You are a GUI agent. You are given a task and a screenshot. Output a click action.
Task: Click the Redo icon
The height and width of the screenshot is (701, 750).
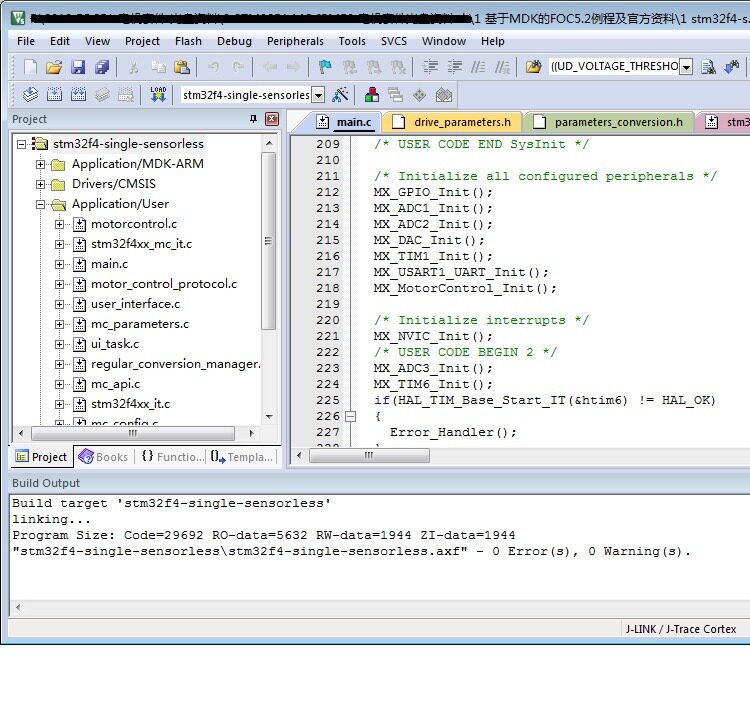[x=238, y=67]
